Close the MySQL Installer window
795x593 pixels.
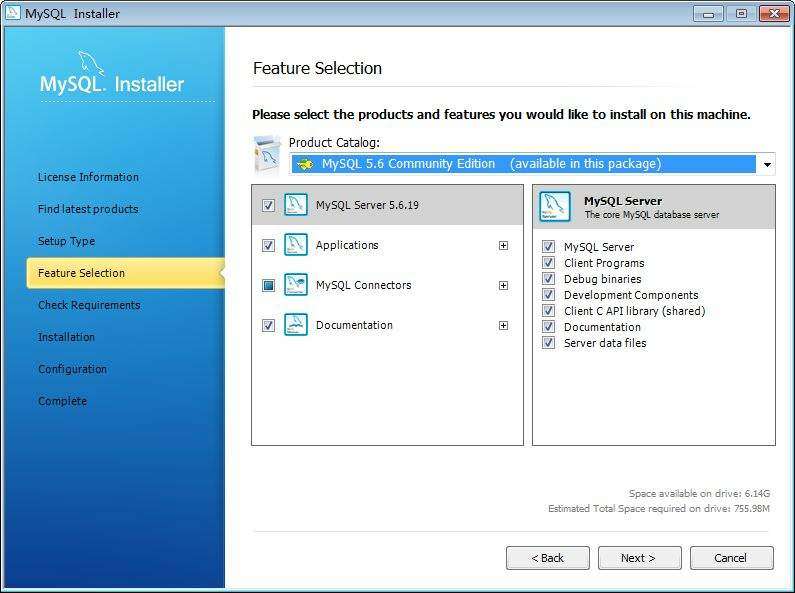tap(774, 14)
